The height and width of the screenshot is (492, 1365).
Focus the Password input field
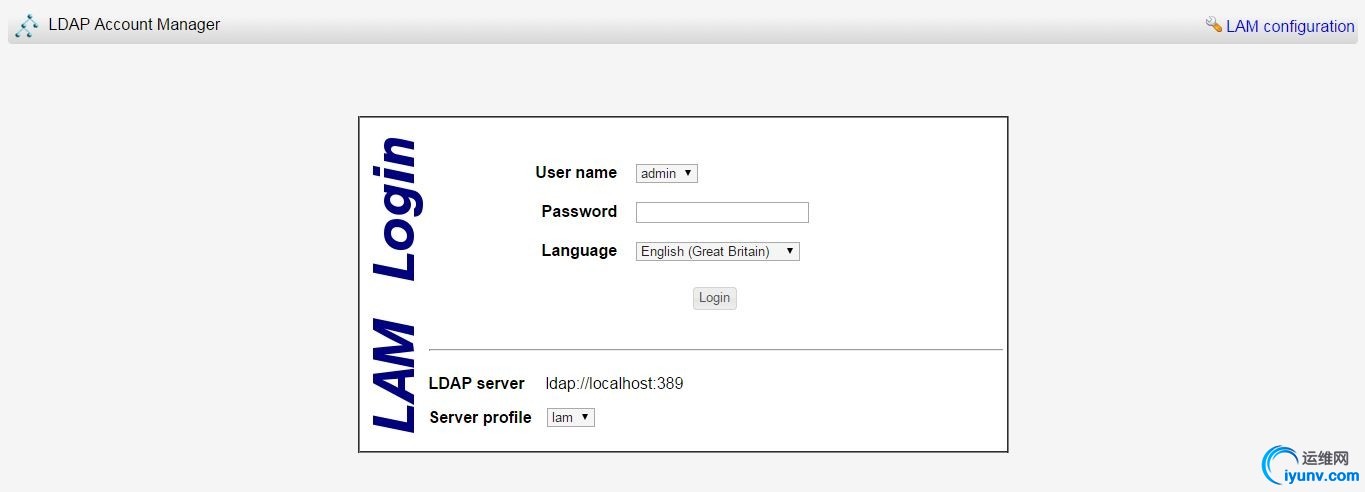(x=722, y=212)
